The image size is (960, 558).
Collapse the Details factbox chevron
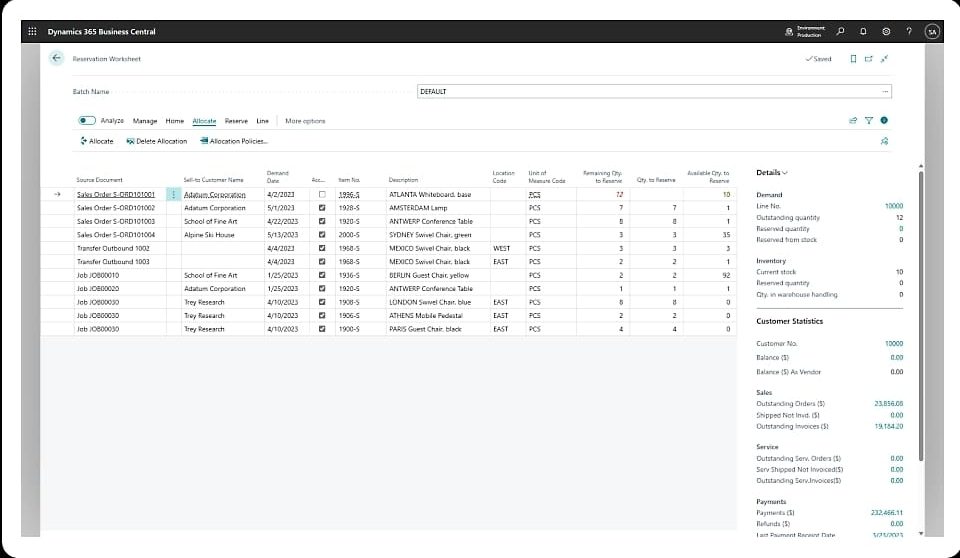click(785, 173)
